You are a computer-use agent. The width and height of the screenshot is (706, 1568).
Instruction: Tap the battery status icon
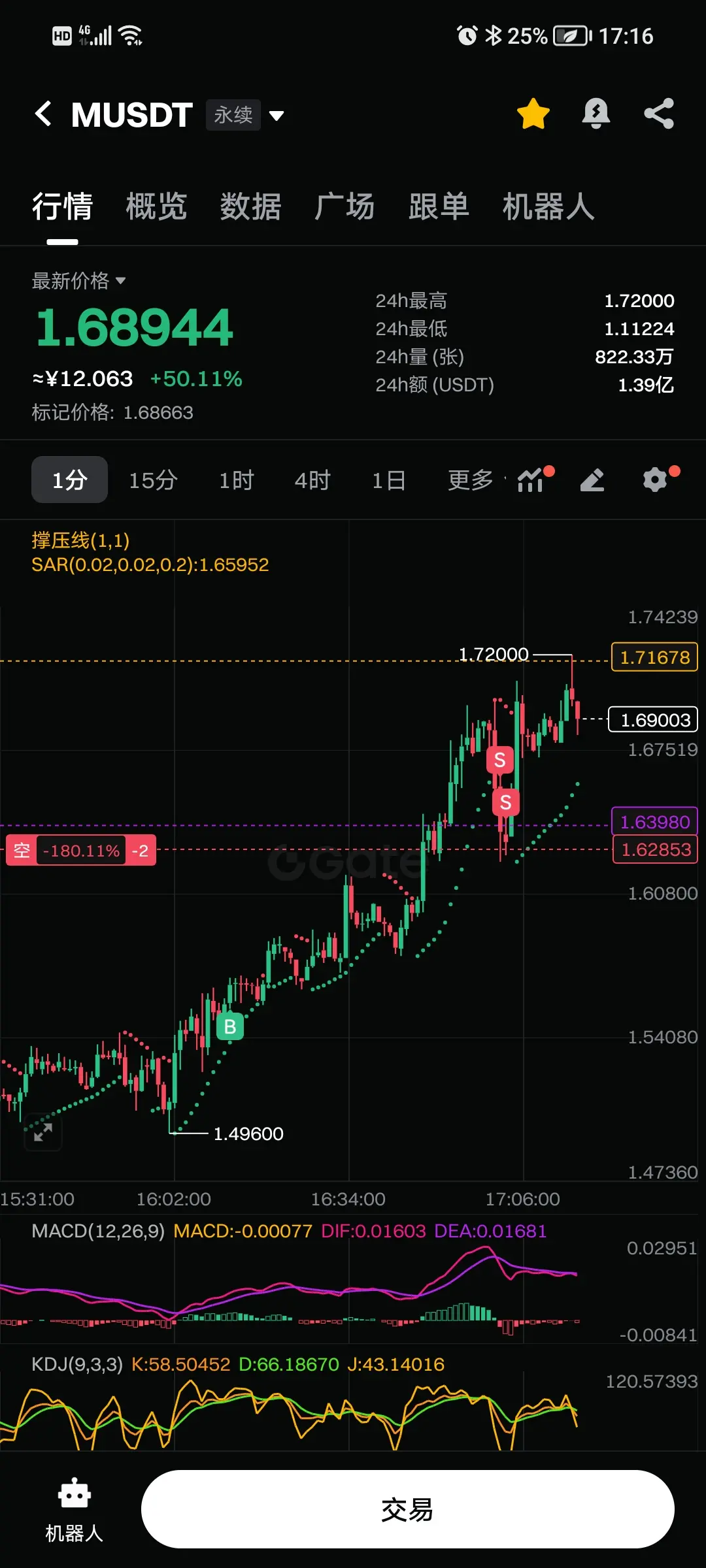coord(573,36)
